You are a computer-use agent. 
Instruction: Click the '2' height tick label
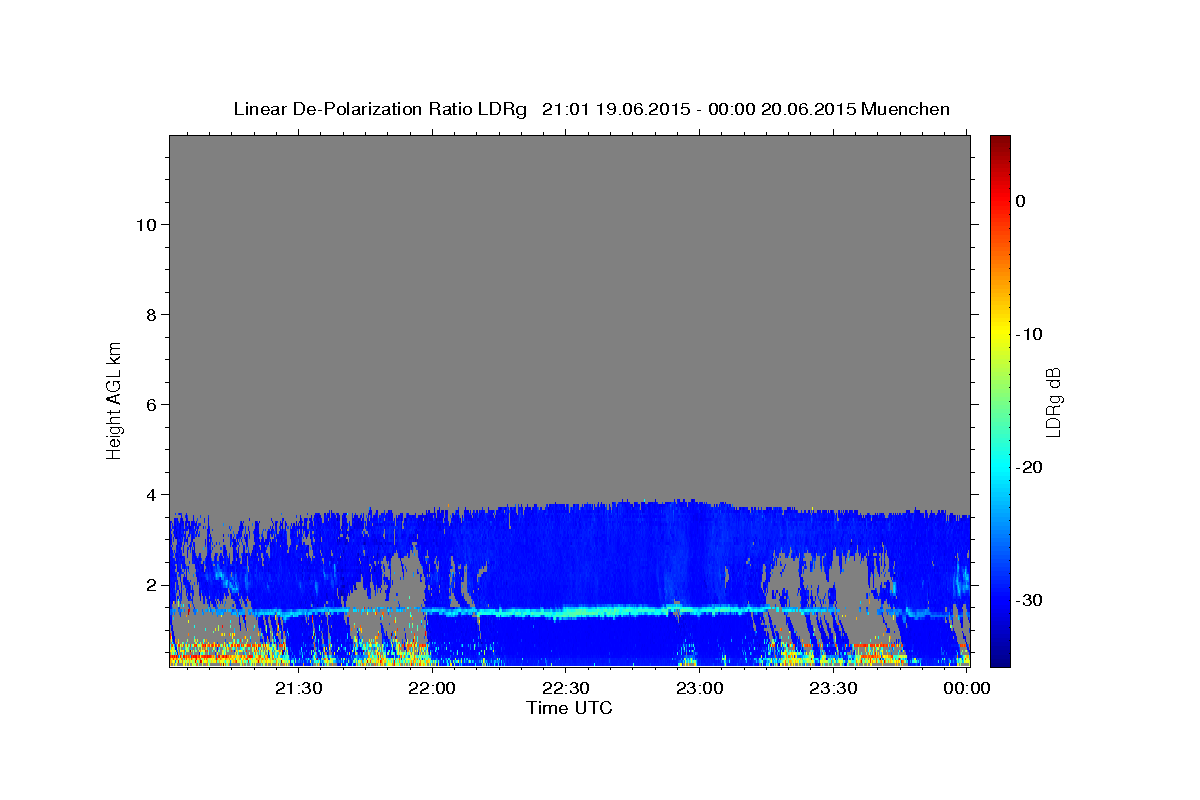coord(152,585)
